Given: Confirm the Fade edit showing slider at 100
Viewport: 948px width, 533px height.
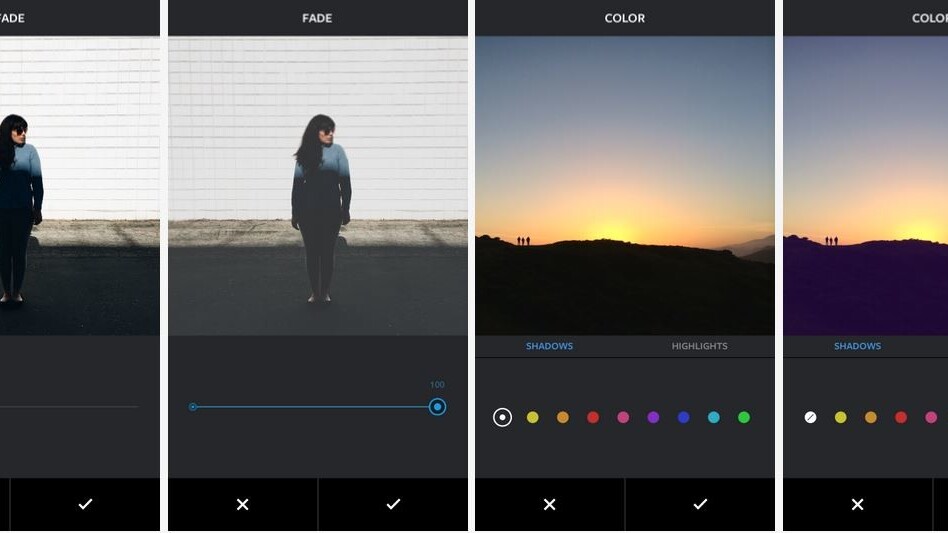Looking at the screenshot, I should [x=393, y=505].
